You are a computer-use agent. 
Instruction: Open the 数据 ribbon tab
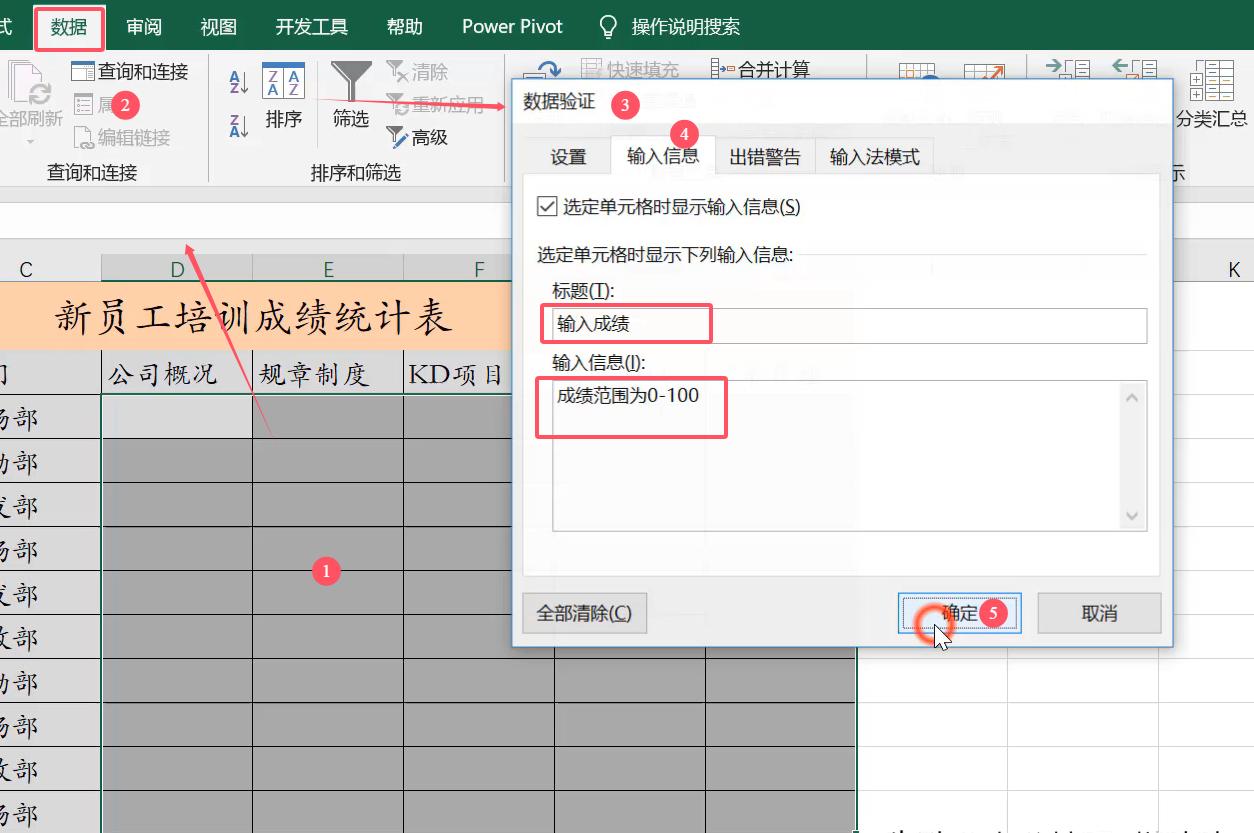69,27
